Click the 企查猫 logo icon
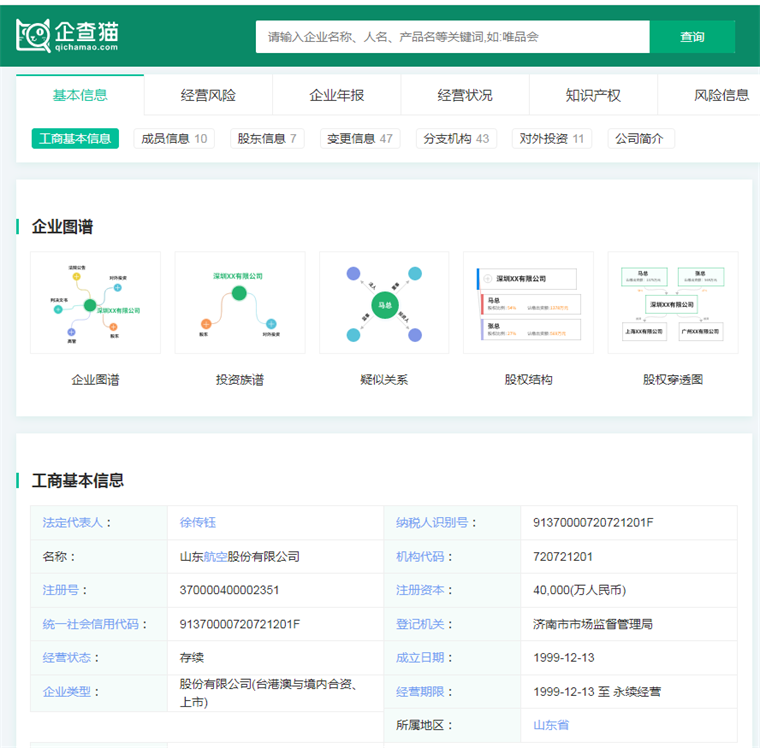Image resolution: width=760 pixels, height=748 pixels. tap(33, 36)
